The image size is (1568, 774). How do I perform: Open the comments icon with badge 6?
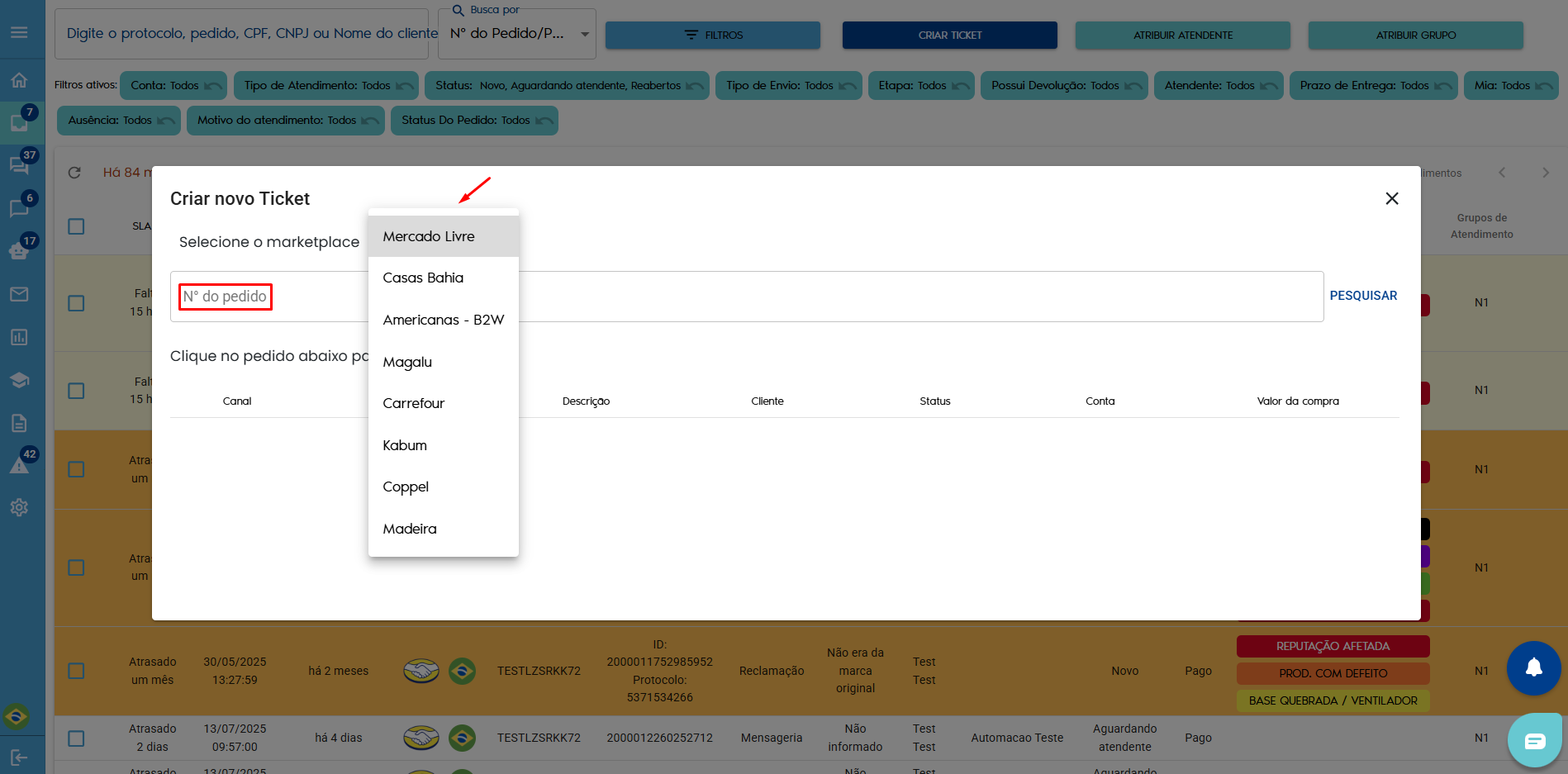[x=19, y=208]
